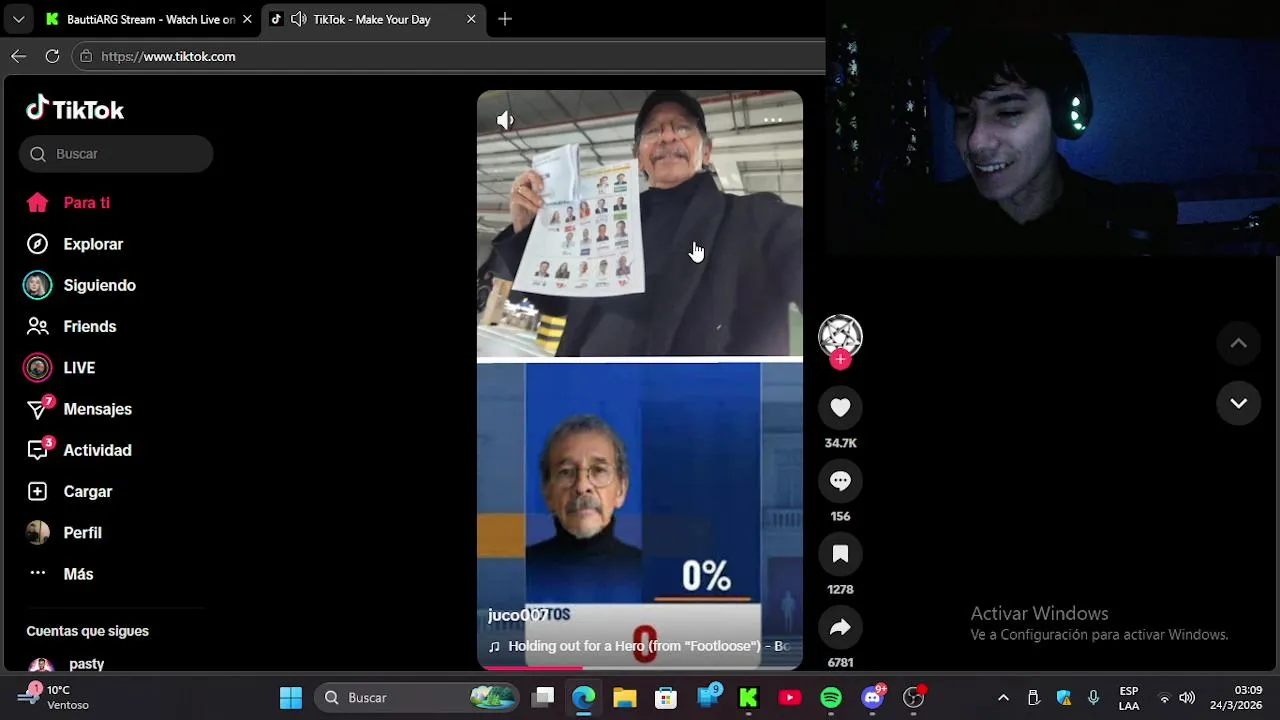Screen dimensions: 1280x720
Task: Open File Explorer from taskbar
Action: 625,697
